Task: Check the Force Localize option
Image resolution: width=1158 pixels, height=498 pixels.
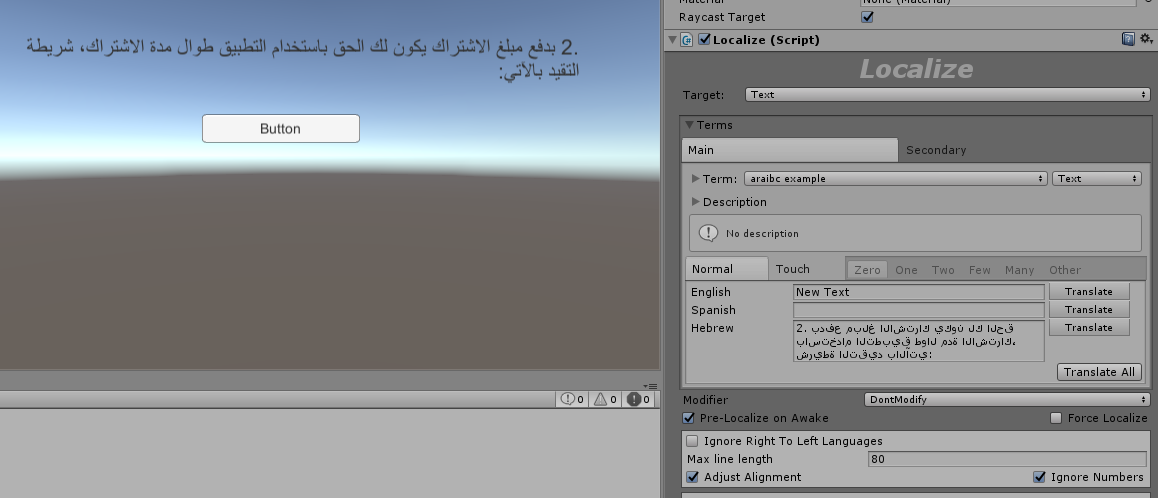Action: click(x=1056, y=418)
